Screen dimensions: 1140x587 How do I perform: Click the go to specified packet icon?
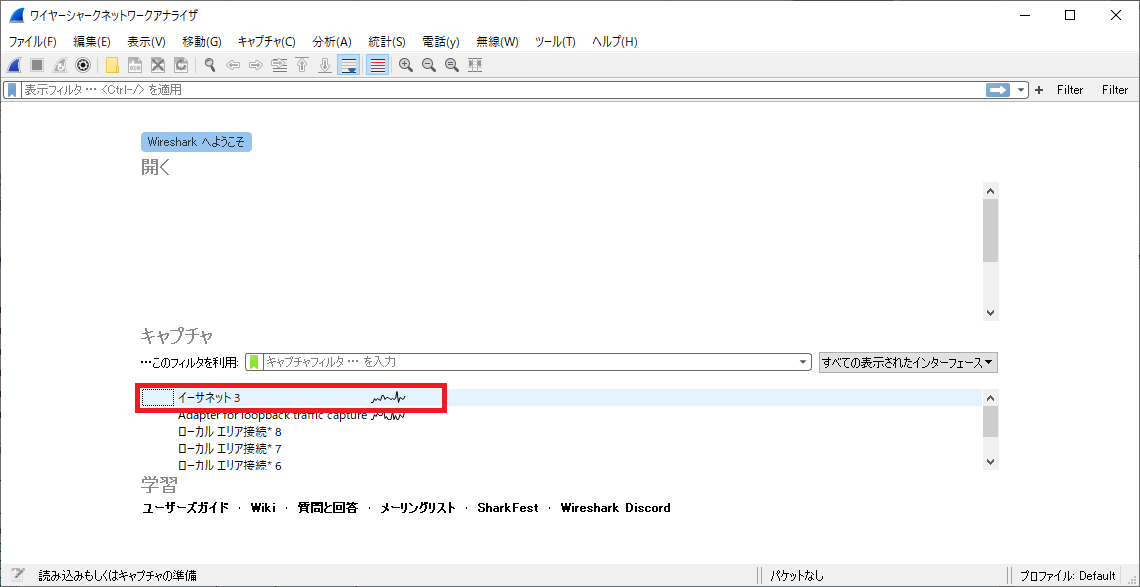coord(279,65)
